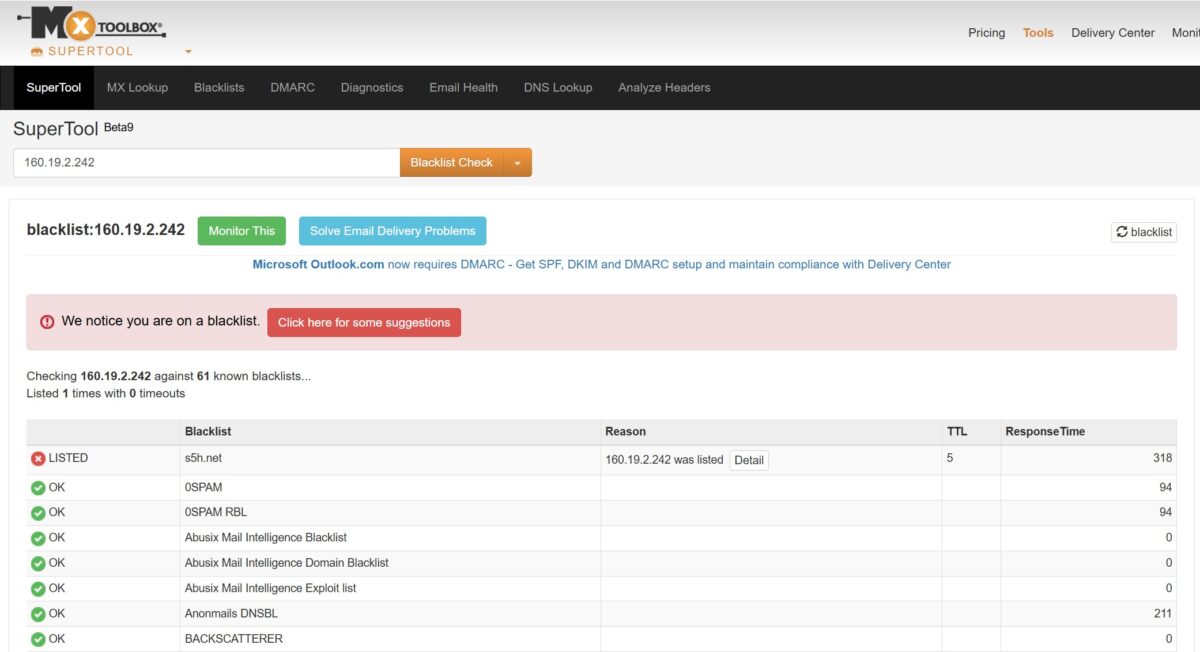
Task: Click the Blacklist column header
Action: pyautogui.click(x=208, y=432)
